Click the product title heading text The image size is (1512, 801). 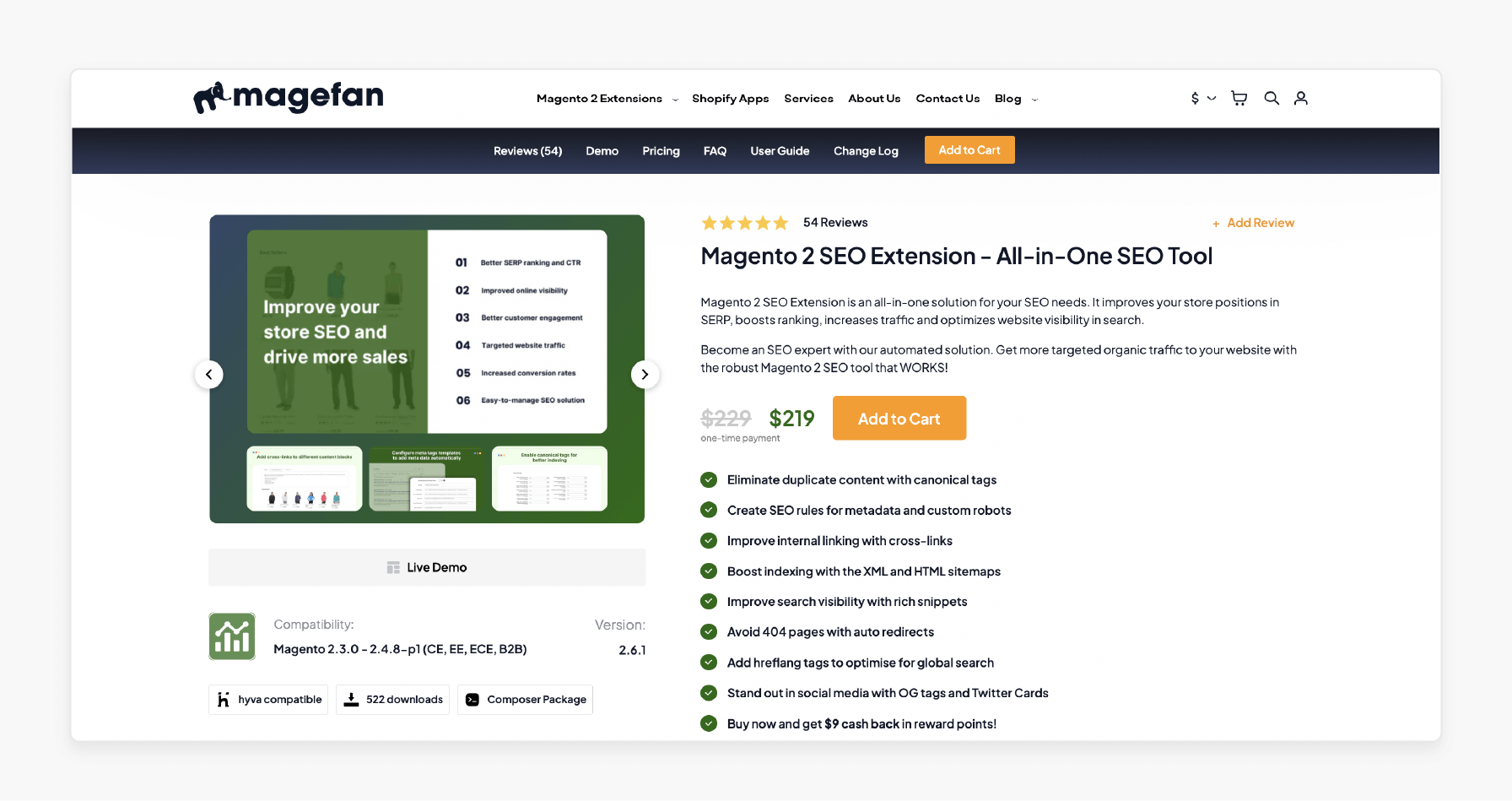[957, 256]
